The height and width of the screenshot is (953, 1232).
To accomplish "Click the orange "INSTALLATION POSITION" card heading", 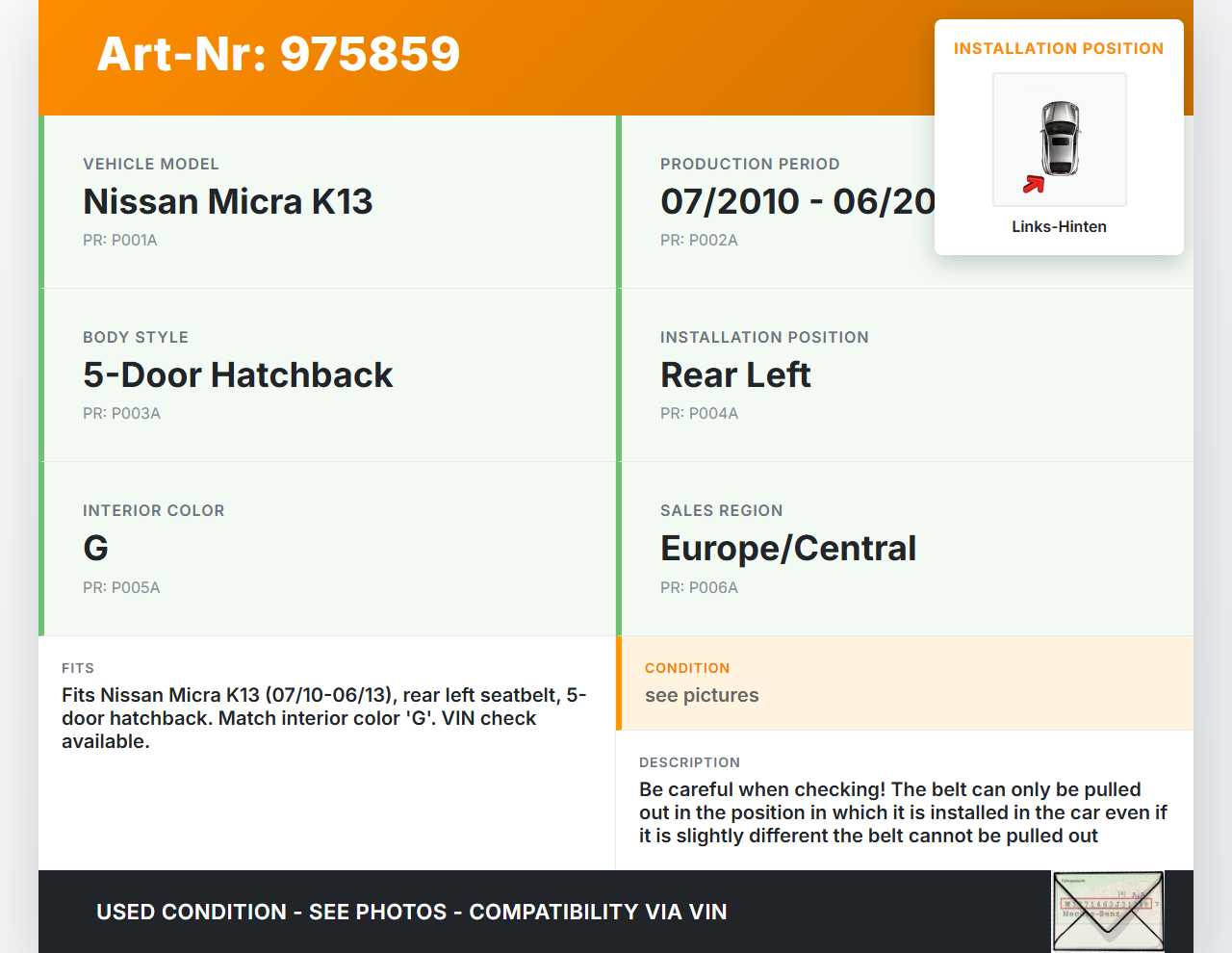I will click(x=1059, y=48).
